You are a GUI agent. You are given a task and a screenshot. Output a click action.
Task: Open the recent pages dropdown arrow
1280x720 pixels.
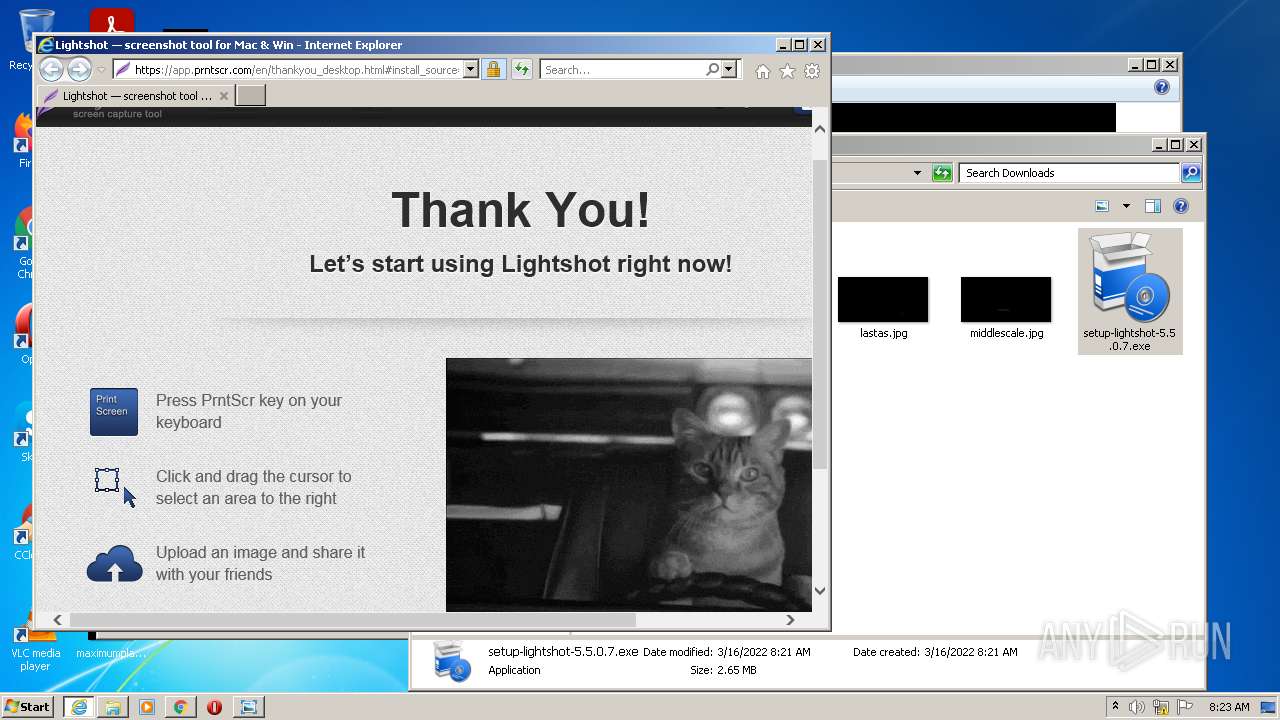click(x=101, y=70)
